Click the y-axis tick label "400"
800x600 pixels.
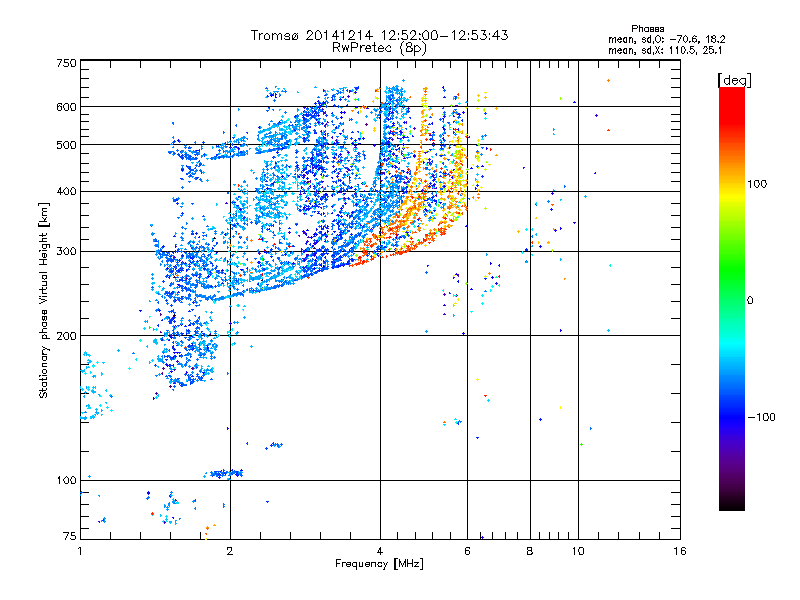tap(67, 192)
